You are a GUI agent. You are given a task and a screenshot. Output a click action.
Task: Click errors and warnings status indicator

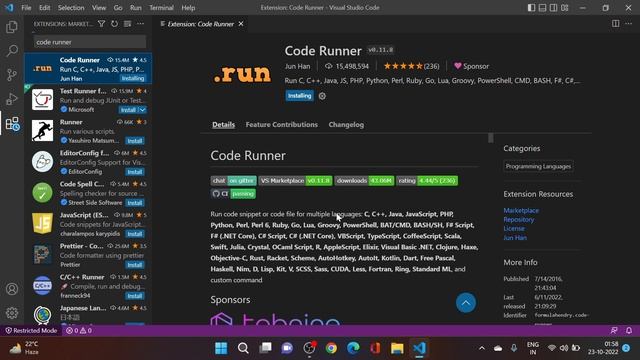coord(79,331)
